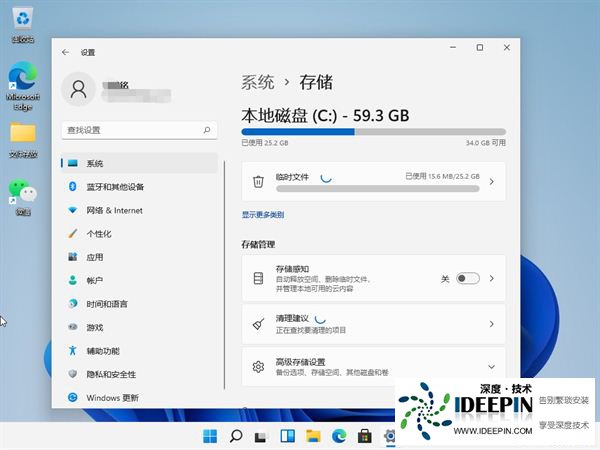Click the globe clock icon for 时间和语言

73,303
